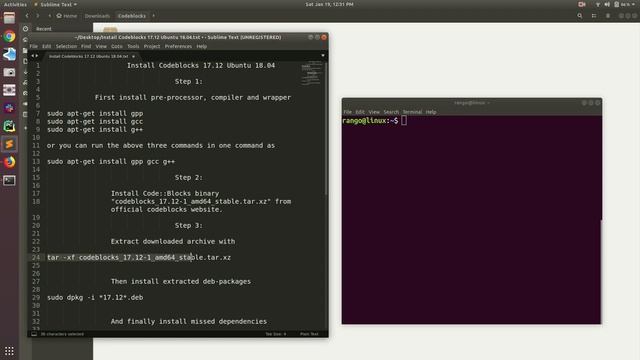
Task: Open the Sublime Text app menu in top bar
Action: [56, 4]
